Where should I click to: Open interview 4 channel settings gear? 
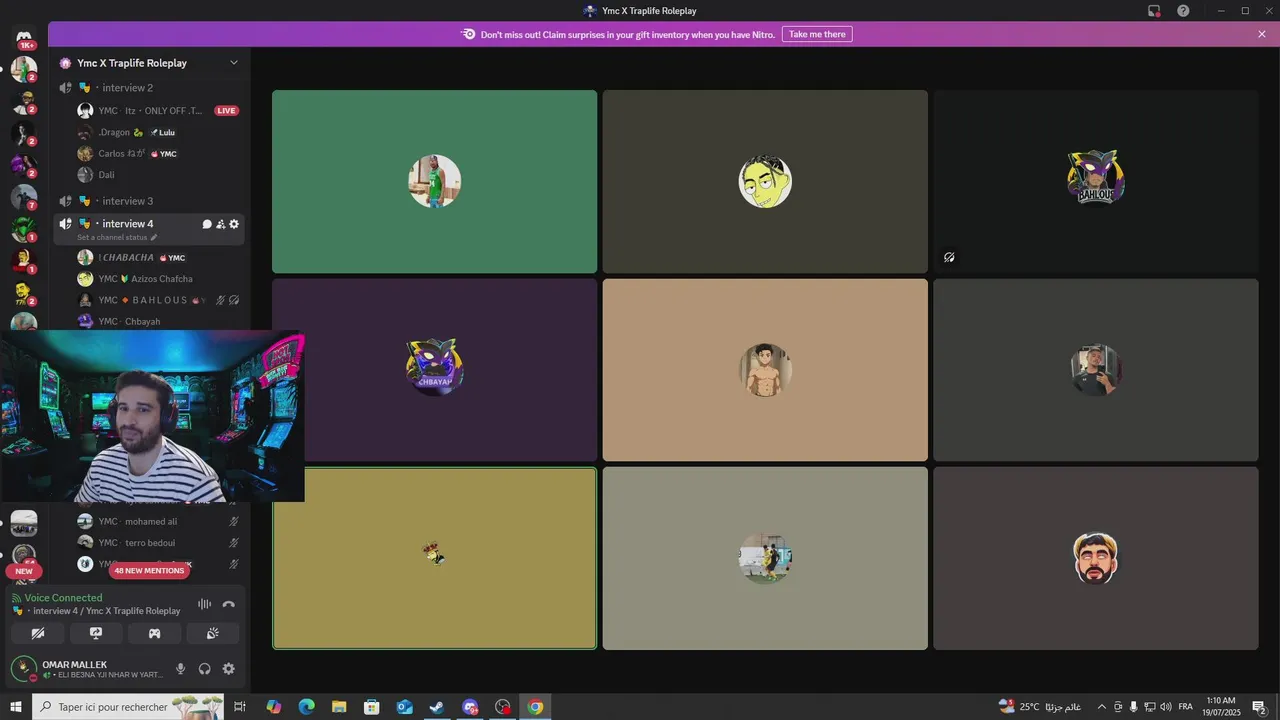coord(234,224)
